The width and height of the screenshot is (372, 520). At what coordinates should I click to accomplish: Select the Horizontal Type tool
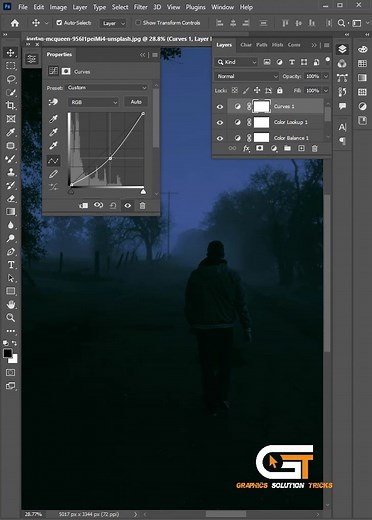tap(11, 265)
